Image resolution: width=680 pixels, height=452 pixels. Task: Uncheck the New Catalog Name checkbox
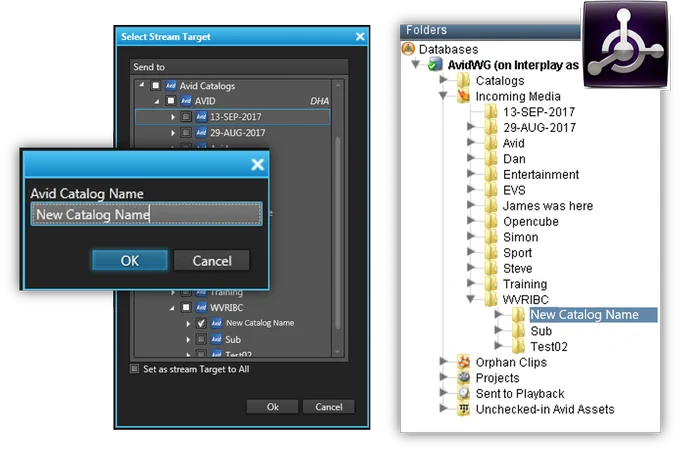(201, 323)
